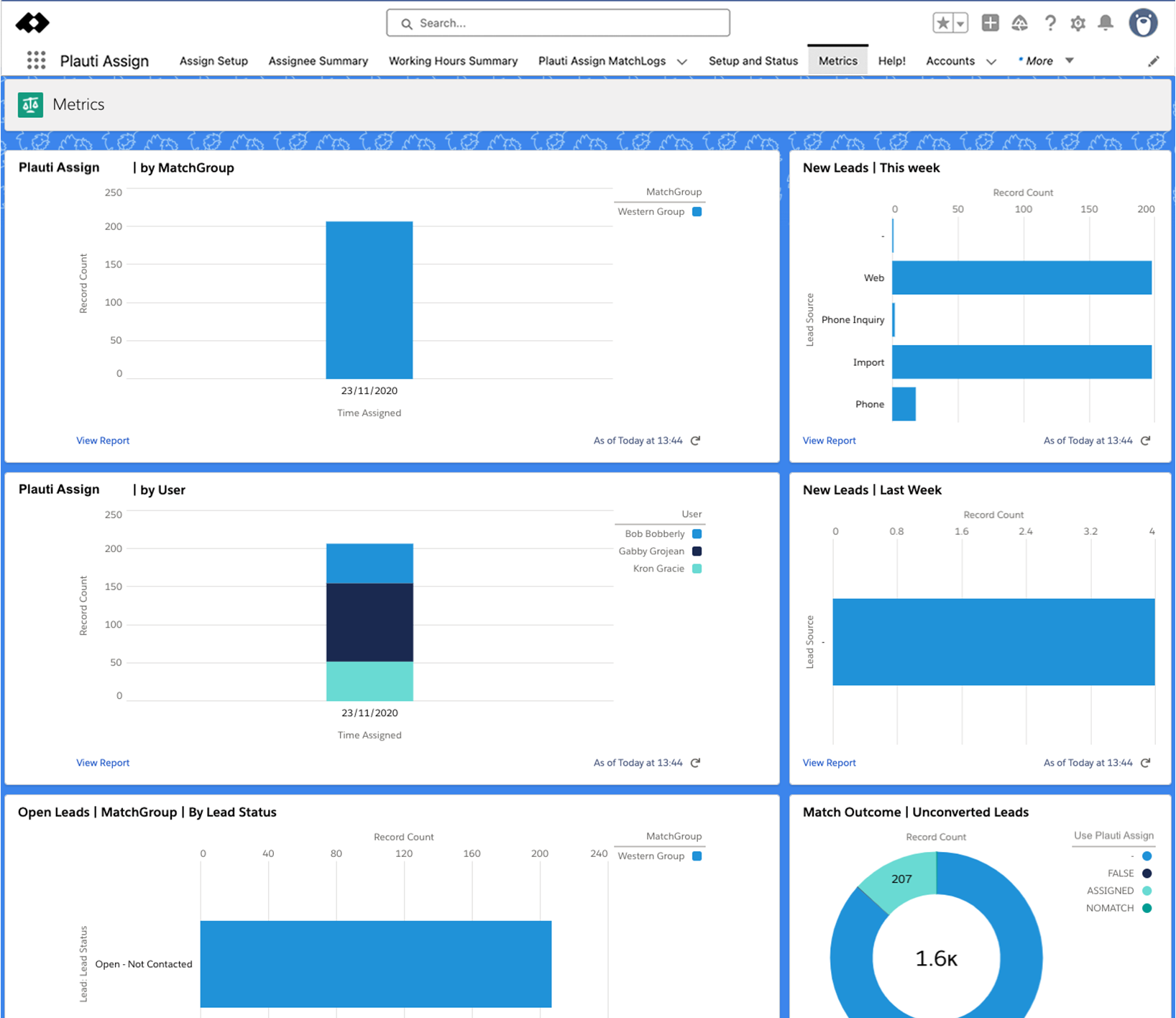Open the Setup gear icon
The height and width of the screenshot is (1018, 1176).
(x=1078, y=24)
